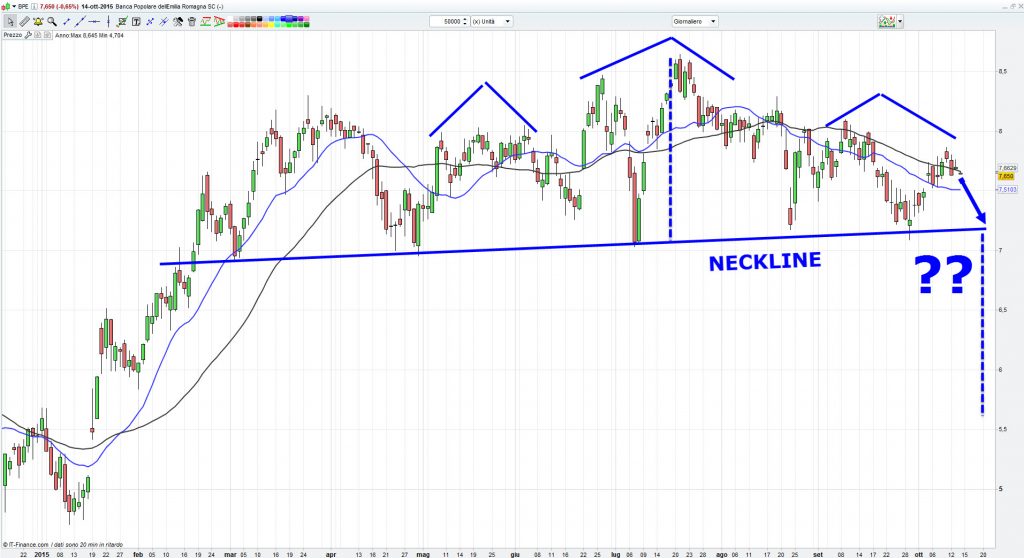Pick the red color swatch
The image size is (1024, 558).
pos(236,25)
